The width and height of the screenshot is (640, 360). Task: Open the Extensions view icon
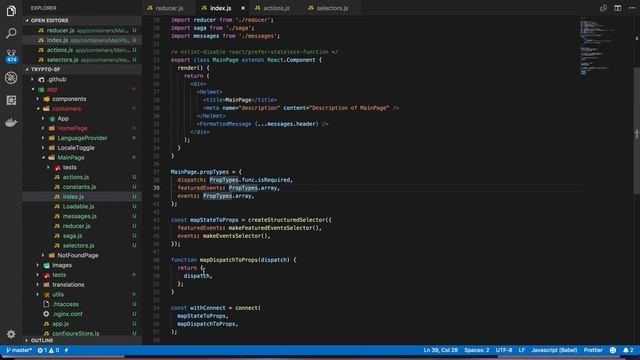[11, 100]
